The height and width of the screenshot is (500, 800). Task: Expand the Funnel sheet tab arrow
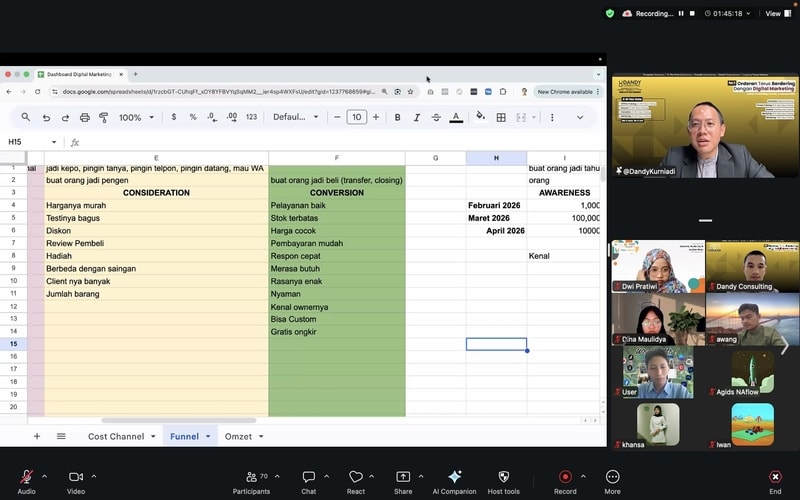tap(208, 436)
